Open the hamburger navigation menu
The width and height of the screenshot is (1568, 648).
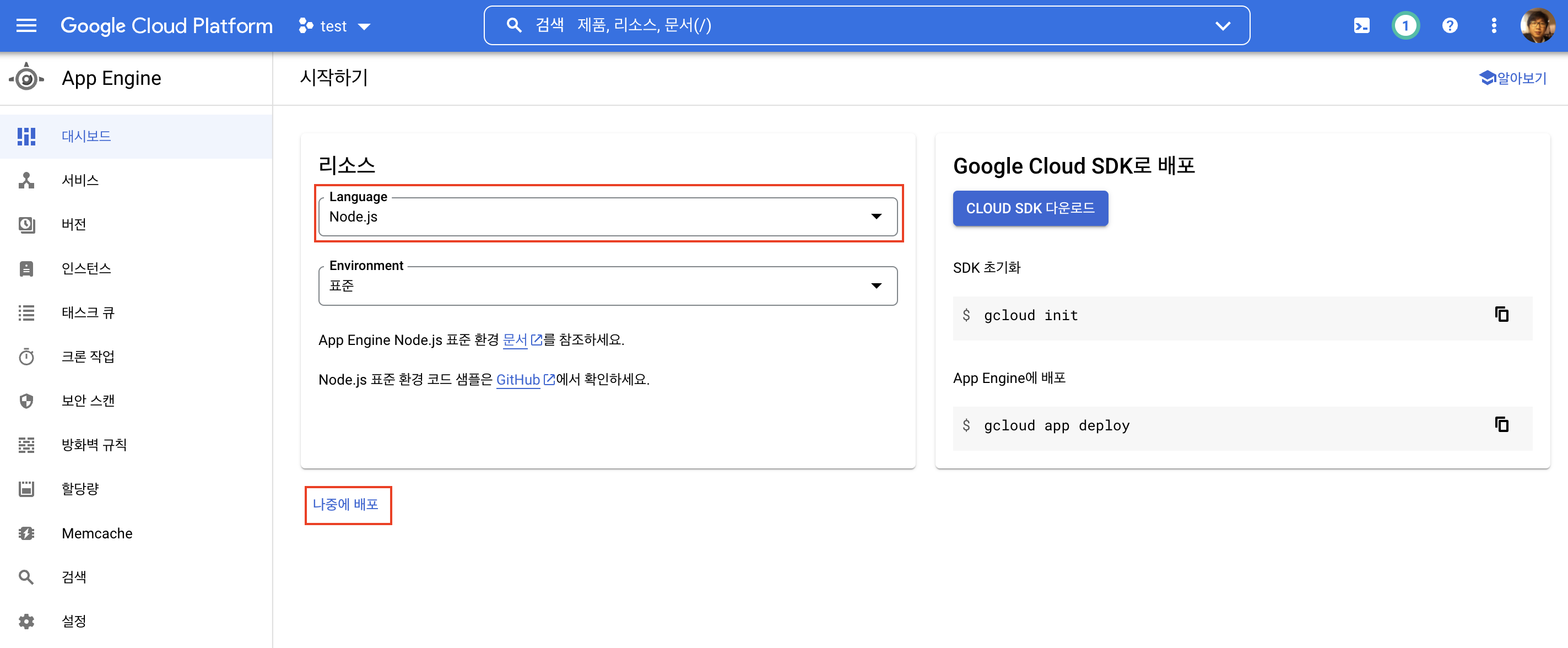[26, 25]
